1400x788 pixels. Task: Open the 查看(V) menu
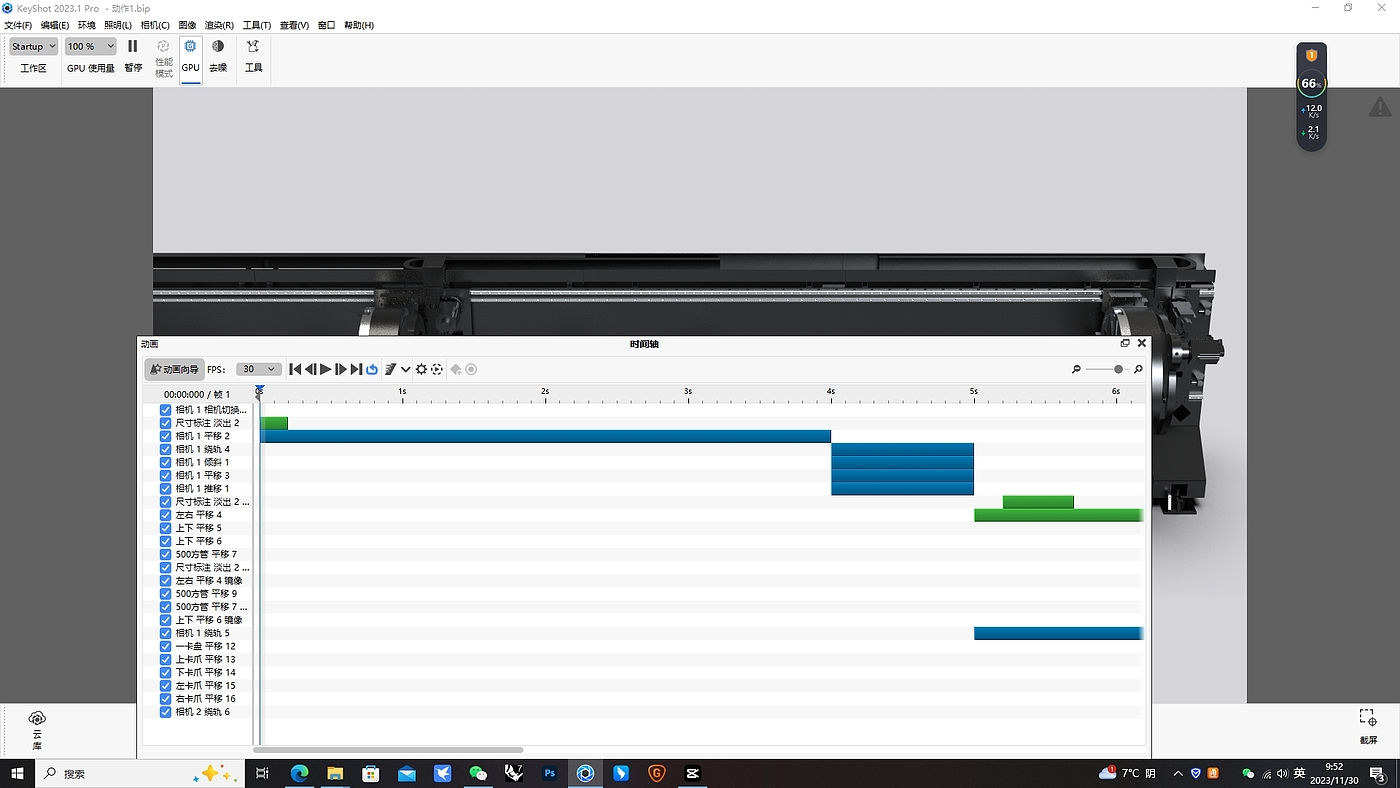point(294,25)
